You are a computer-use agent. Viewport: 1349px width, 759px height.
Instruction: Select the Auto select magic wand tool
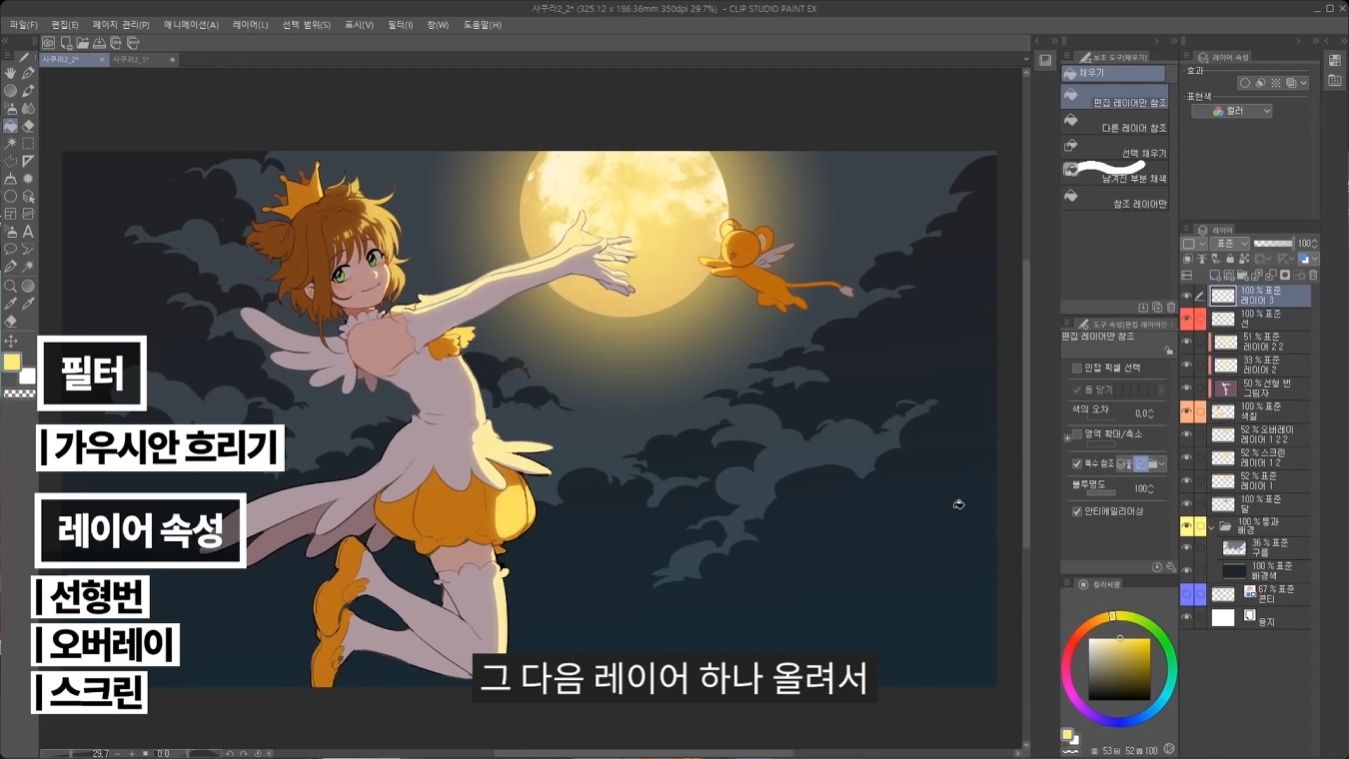pyautogui.click(x=10, y=144)
